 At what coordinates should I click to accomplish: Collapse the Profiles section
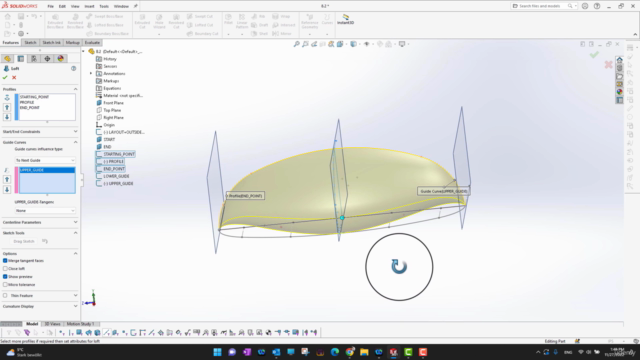point(76,89)
